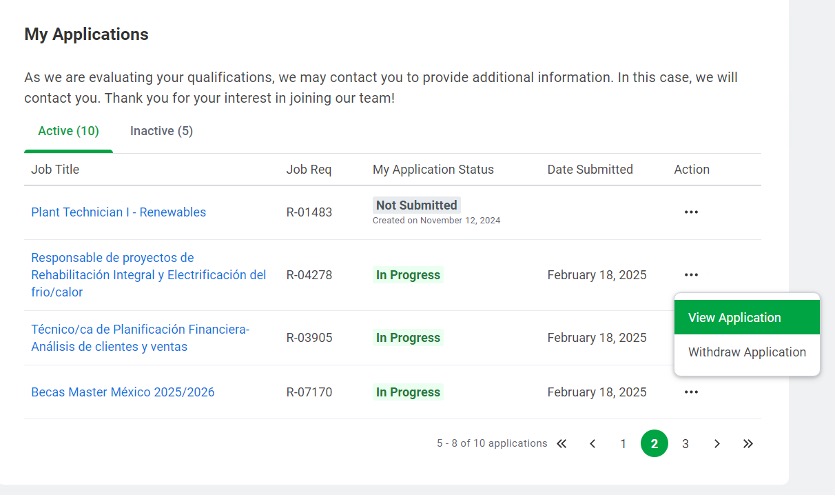Click the Job Title column header
The width and height of the screenshot is (836, 496).
[x=55, y=170]
